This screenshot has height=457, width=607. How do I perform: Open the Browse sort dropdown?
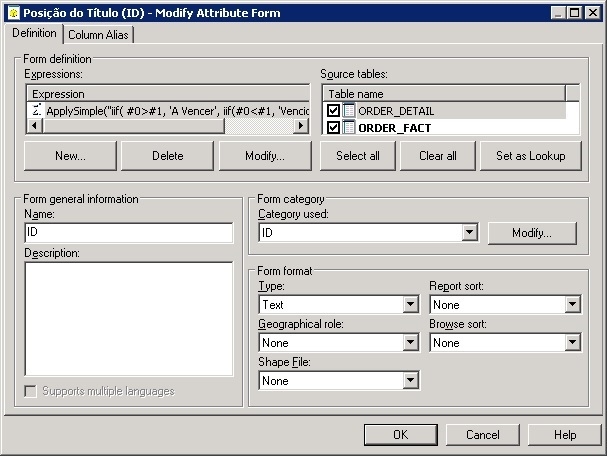(x=572, y=342)
